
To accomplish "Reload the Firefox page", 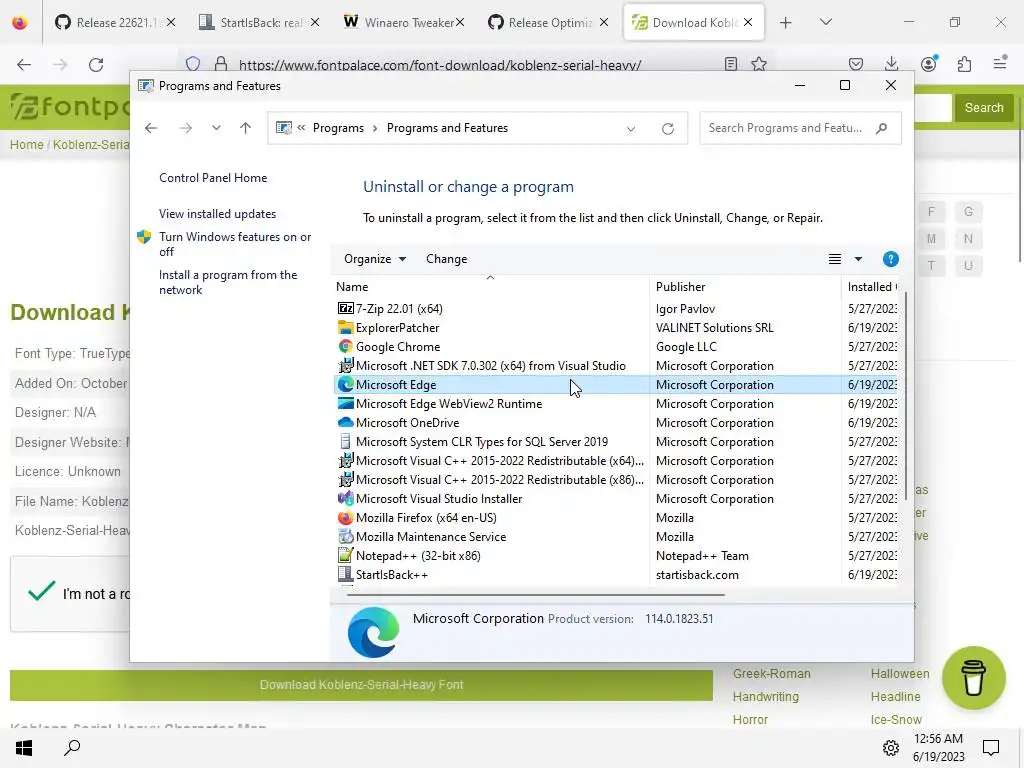I will coord(96,64).
